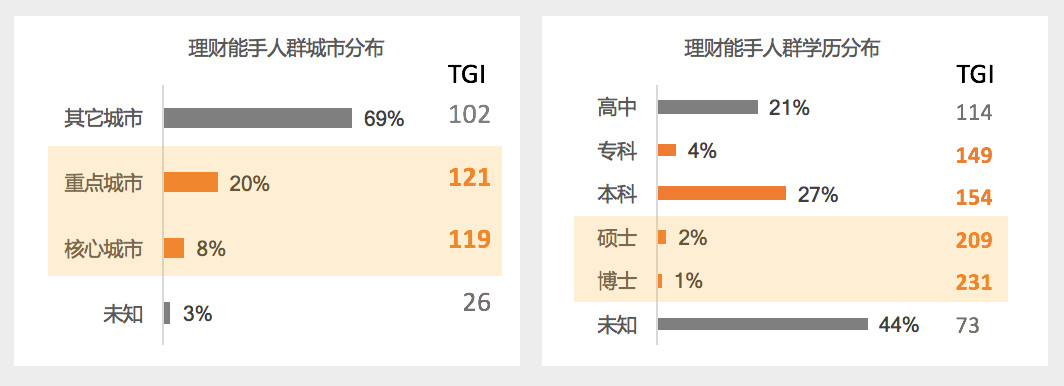Click the 27% data label
This screenshot has height=386, width=1064.
click(818, 195)
